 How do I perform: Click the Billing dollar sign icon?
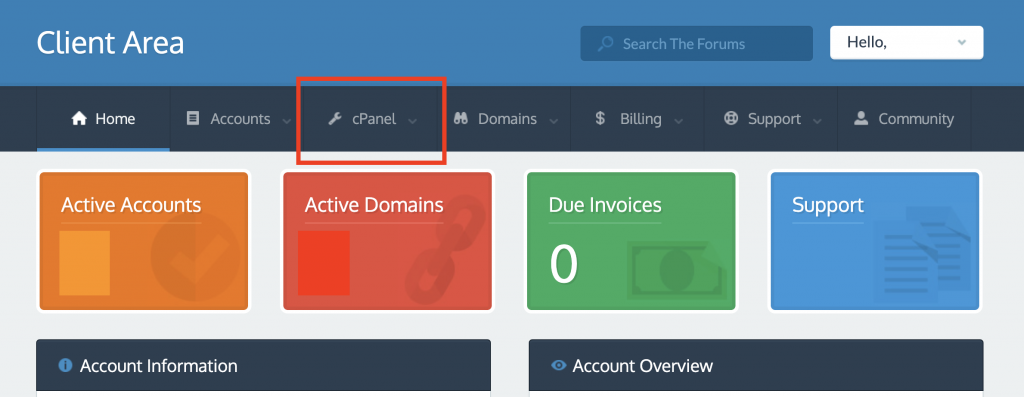pos(600,118)
